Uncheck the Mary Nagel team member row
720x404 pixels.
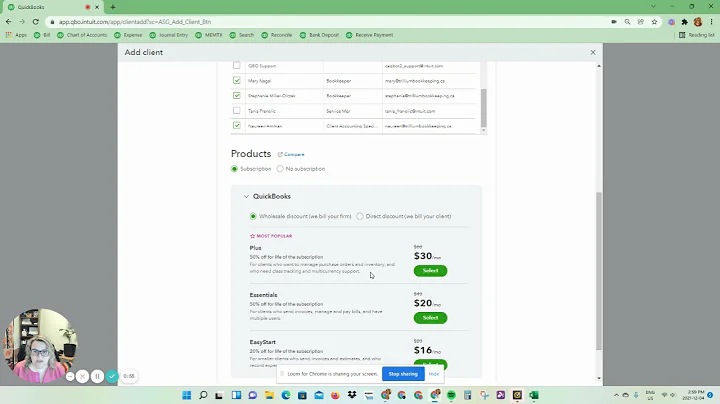coord(236,80)
